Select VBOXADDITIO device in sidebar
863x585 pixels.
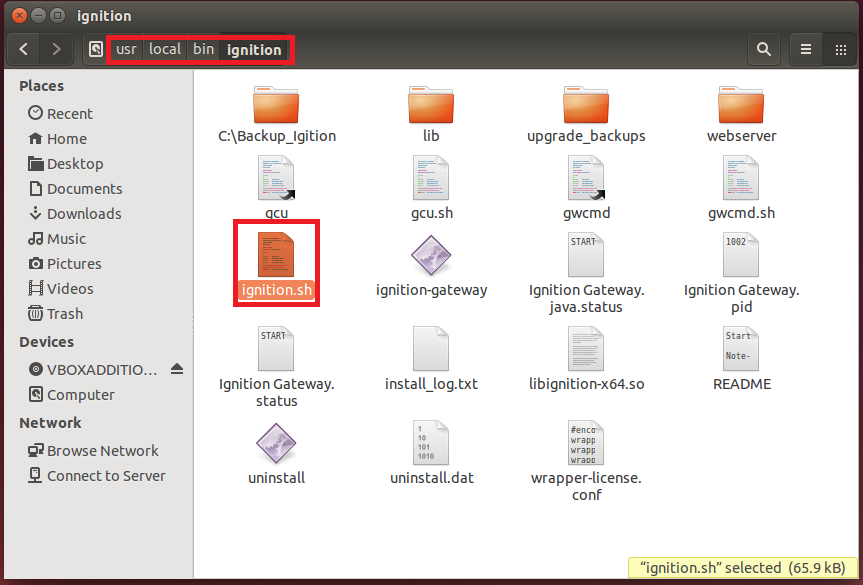[92, 369]
